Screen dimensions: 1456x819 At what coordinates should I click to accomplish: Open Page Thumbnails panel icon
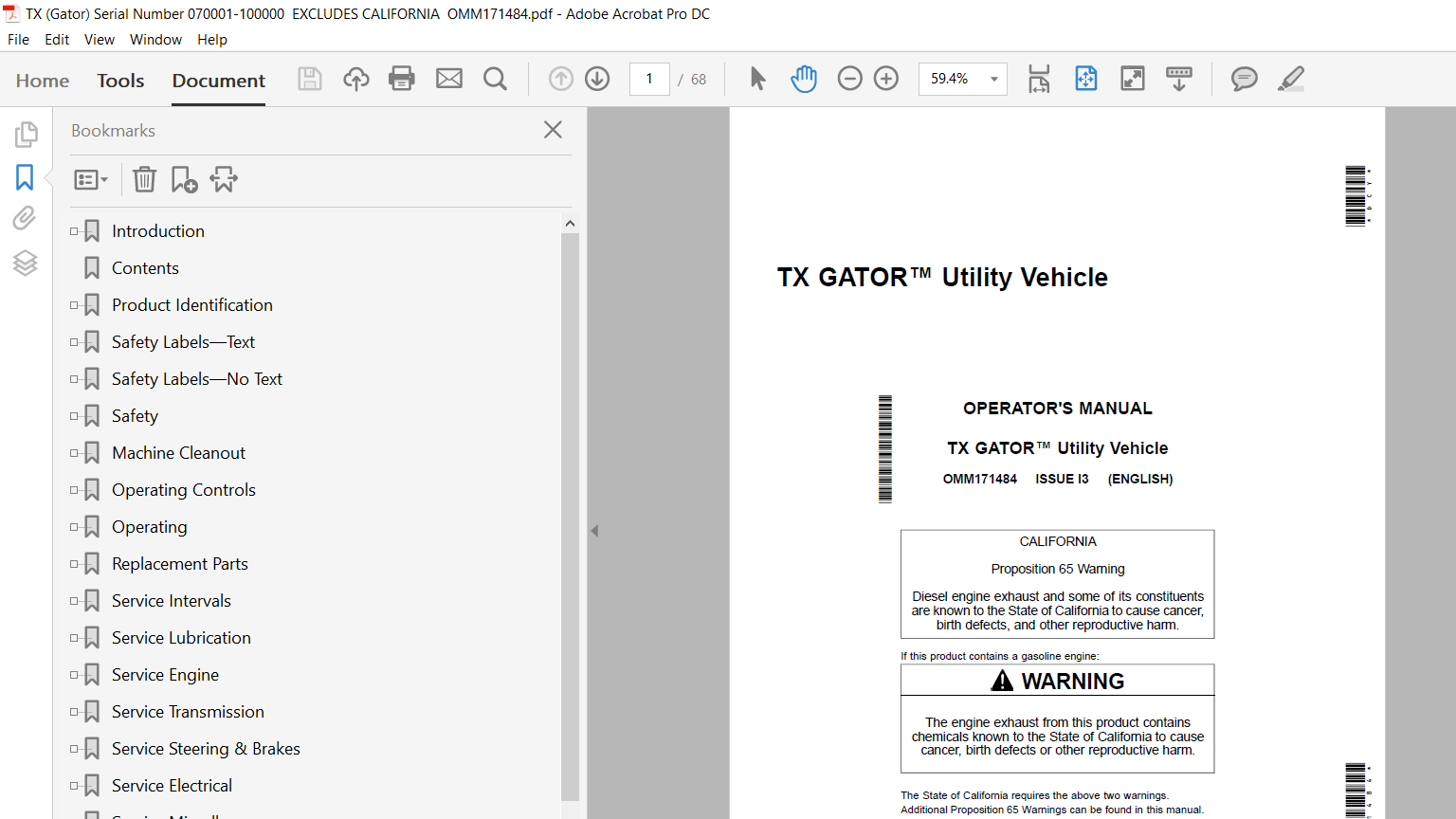(26, 135)
